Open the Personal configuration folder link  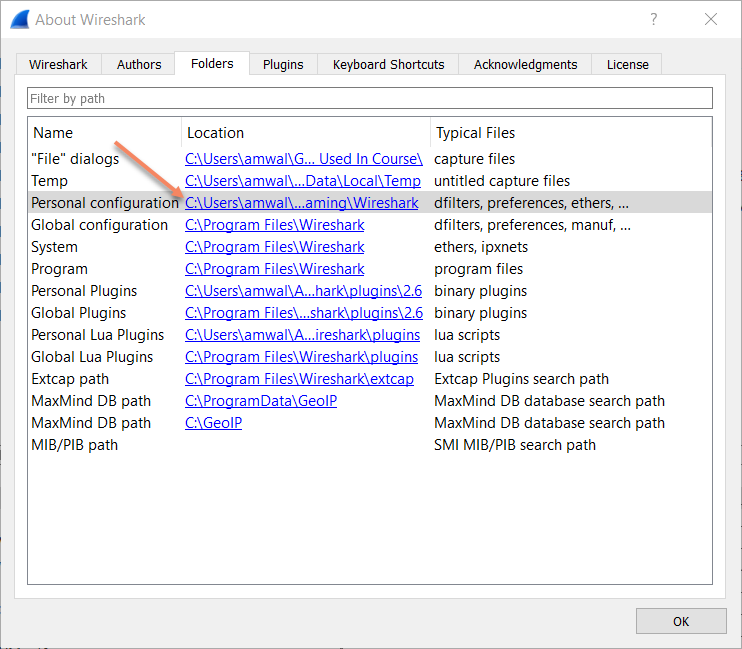coord(301,203)
